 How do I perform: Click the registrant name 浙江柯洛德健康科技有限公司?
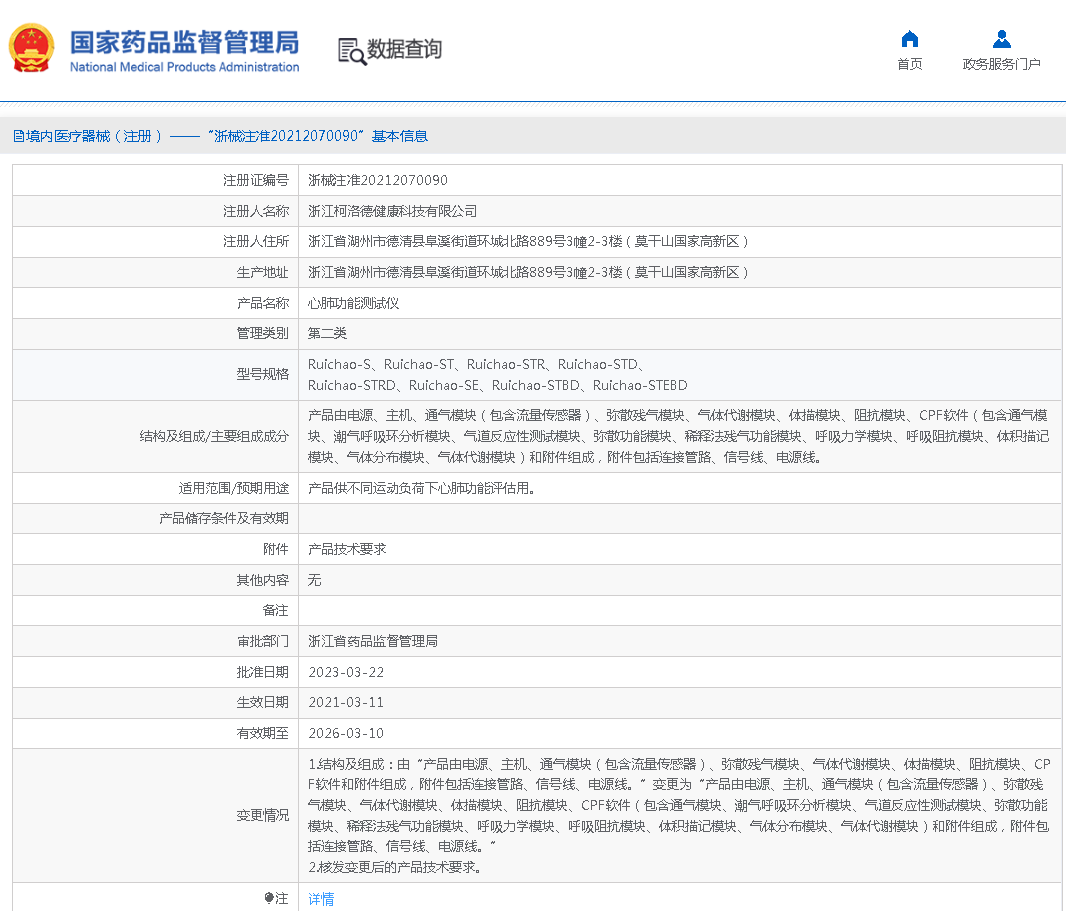pos(392,211)
